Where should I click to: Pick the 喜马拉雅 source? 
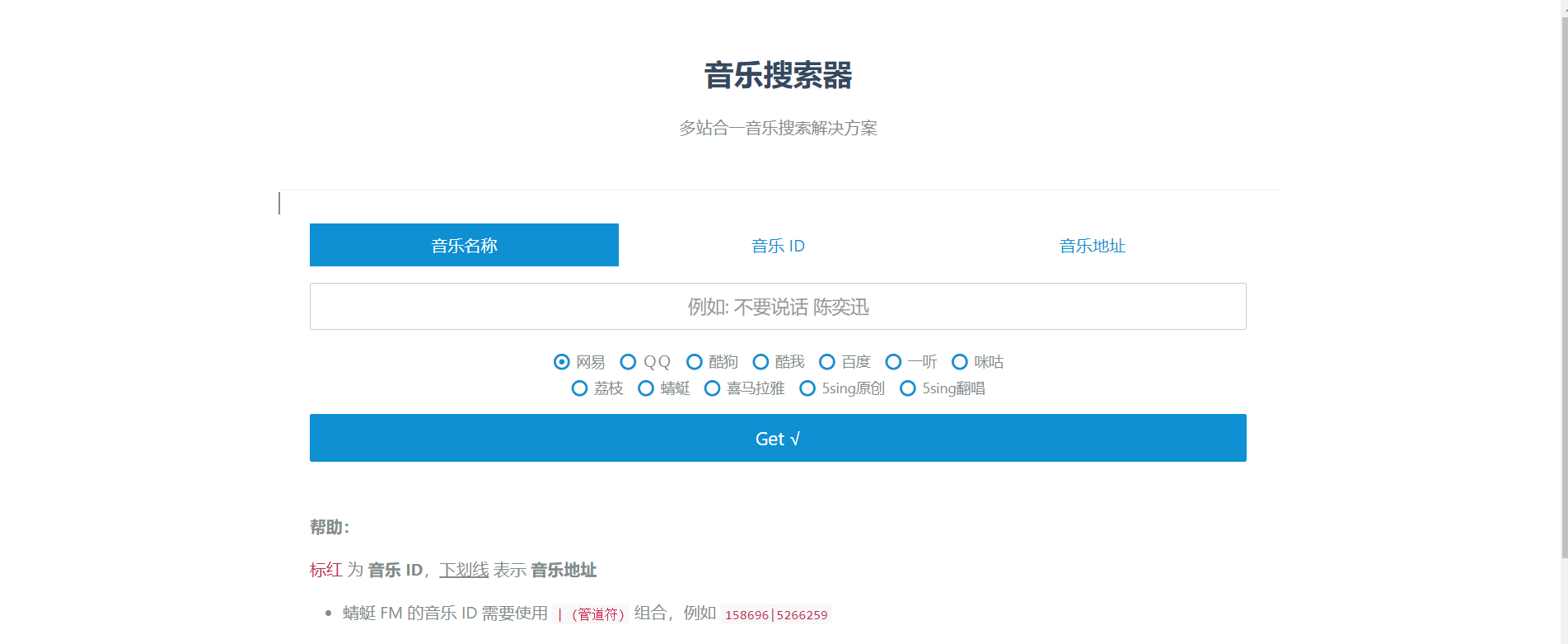click(713, 388)
